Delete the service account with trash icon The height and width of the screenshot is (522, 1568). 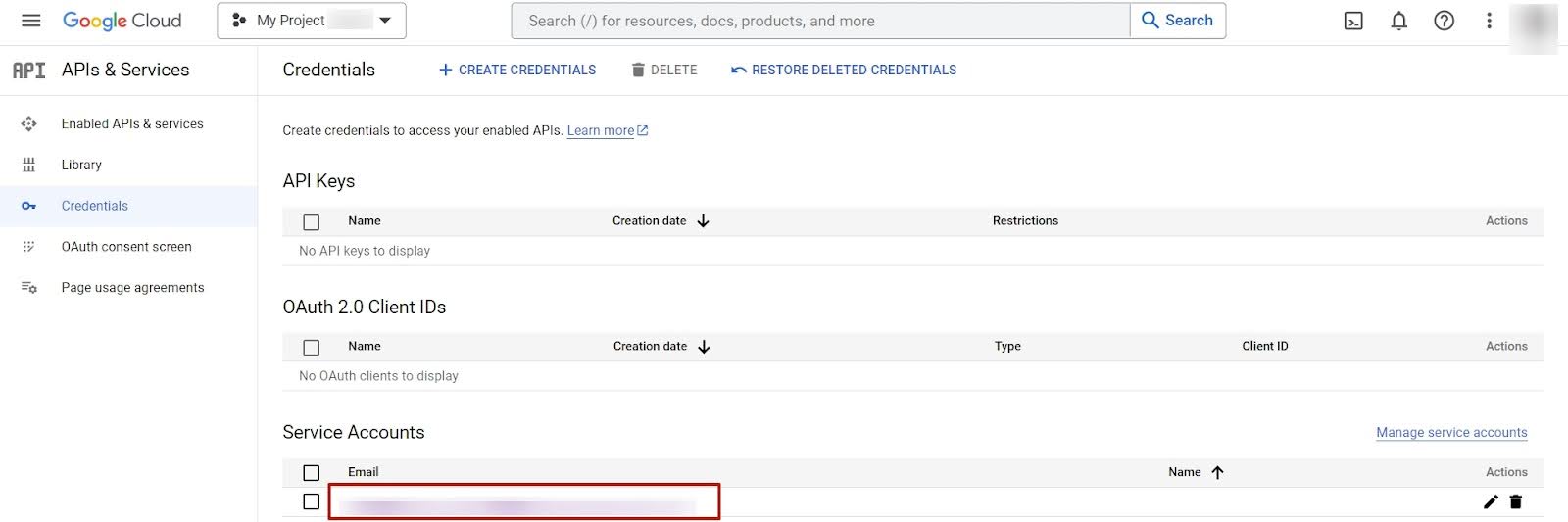(1516, 501)
